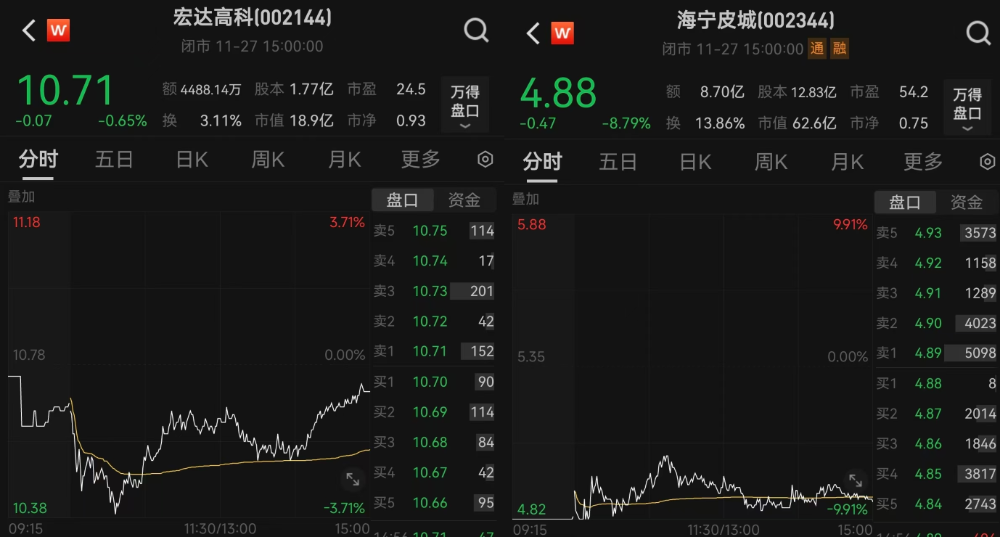
Task: Switch 宏达高科 chart to 日K
Action: [192, 159]
